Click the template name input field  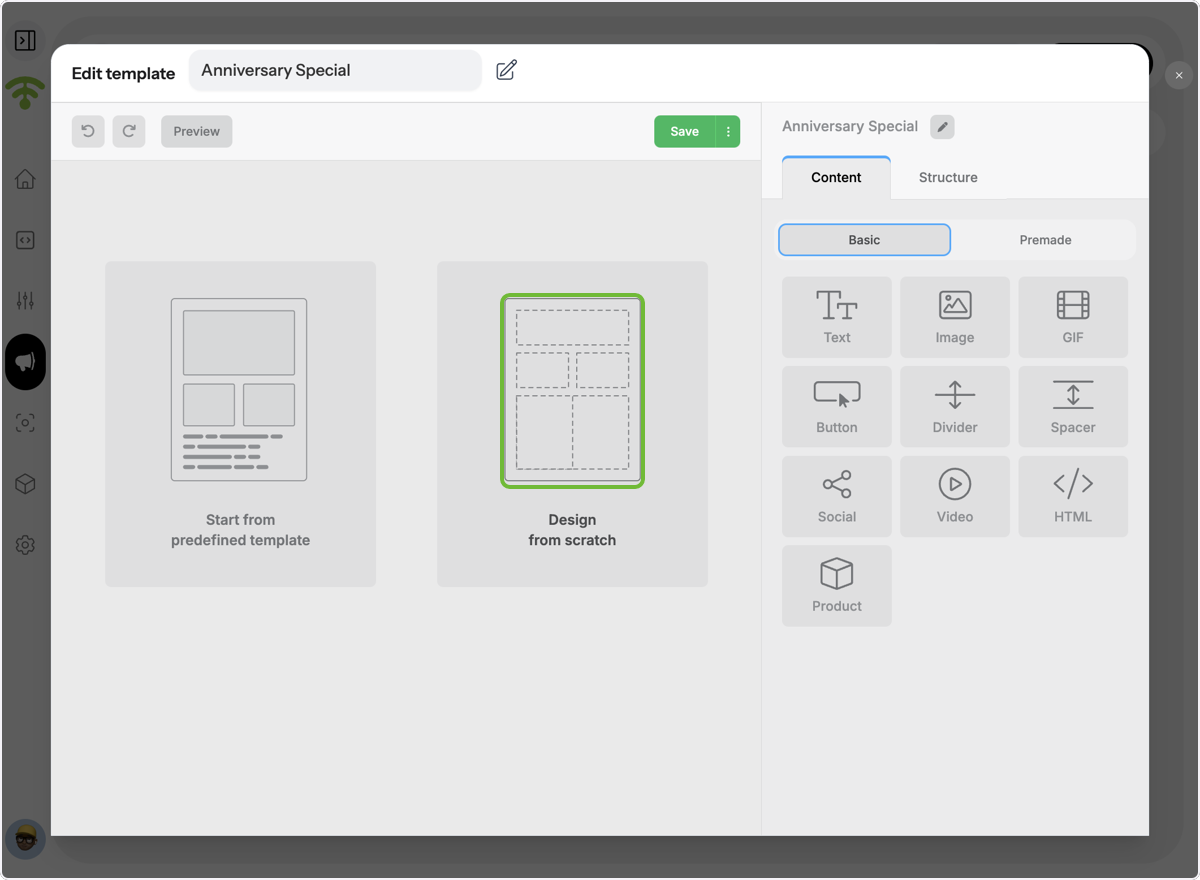point(335,71)
